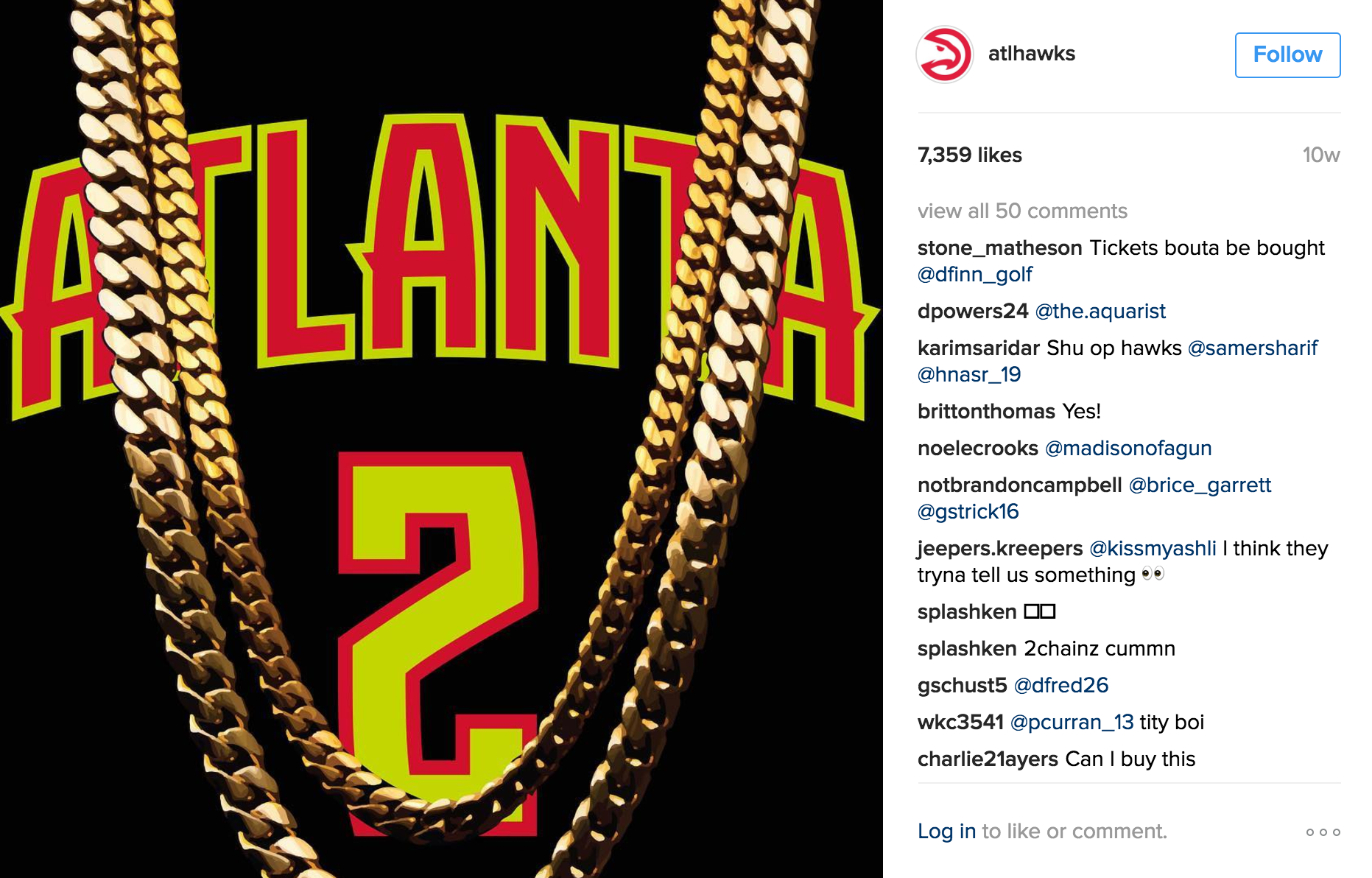The height and width of the screenshot is (878, 1372).
Task: Click Log in to like or comment
Action: point(946,831)
